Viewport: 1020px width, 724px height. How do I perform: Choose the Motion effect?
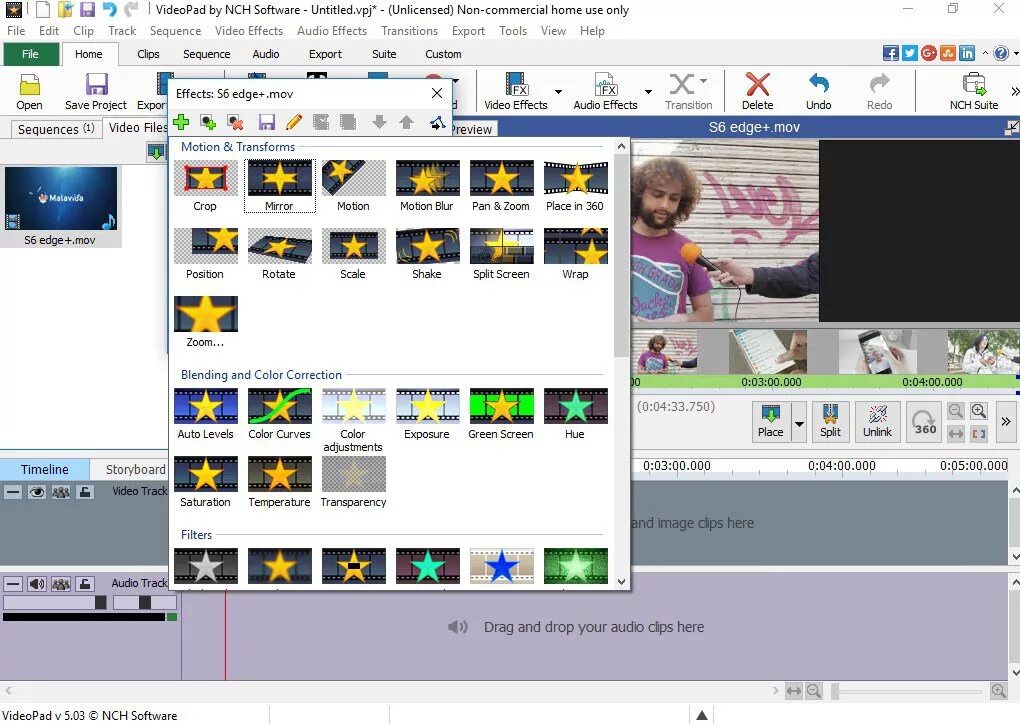pyautogui.click(x=353, y=186)
